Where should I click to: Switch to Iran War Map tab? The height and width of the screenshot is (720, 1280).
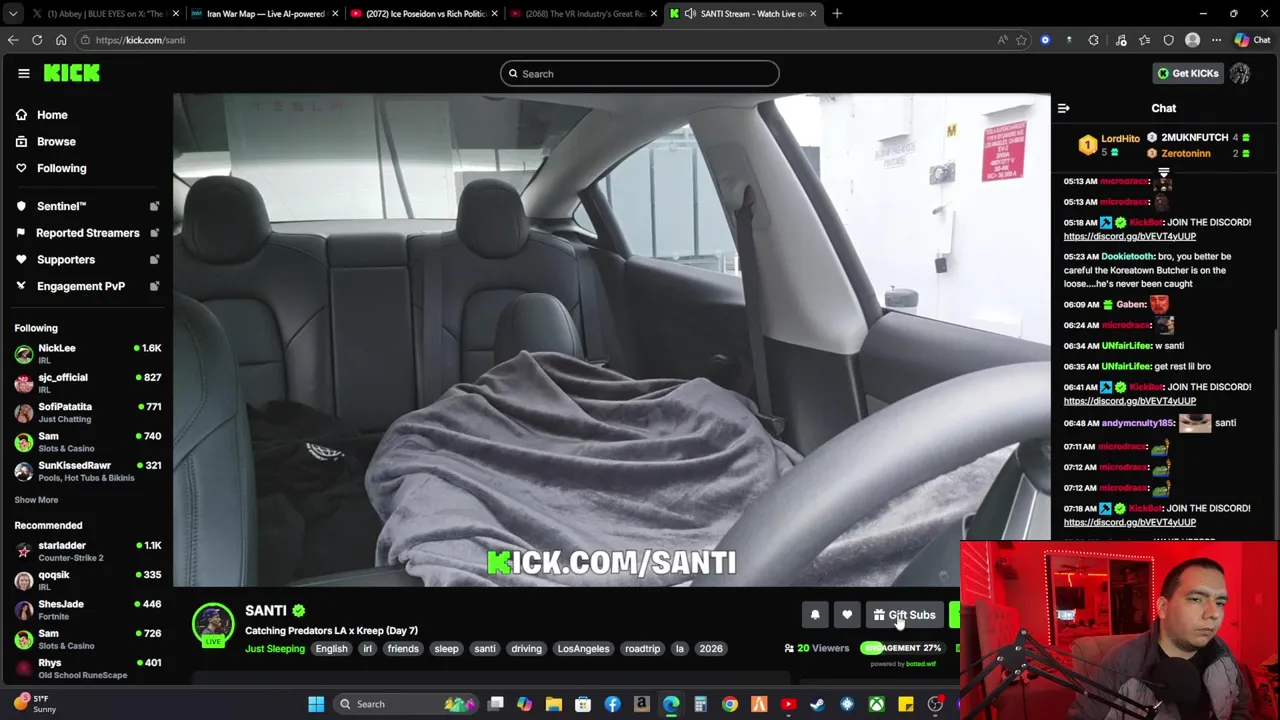pos(264,14)
